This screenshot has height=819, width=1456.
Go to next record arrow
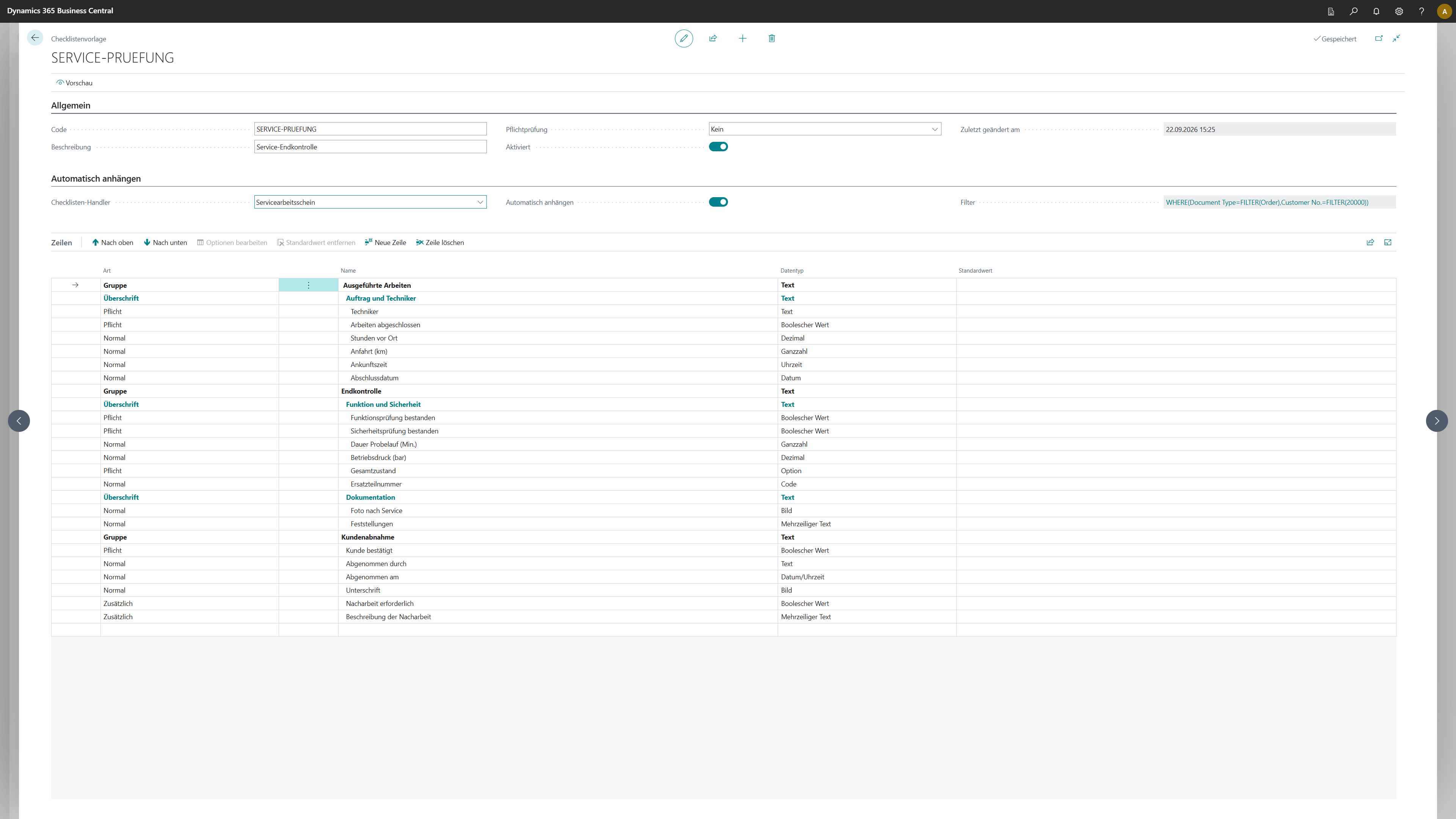1437,420
